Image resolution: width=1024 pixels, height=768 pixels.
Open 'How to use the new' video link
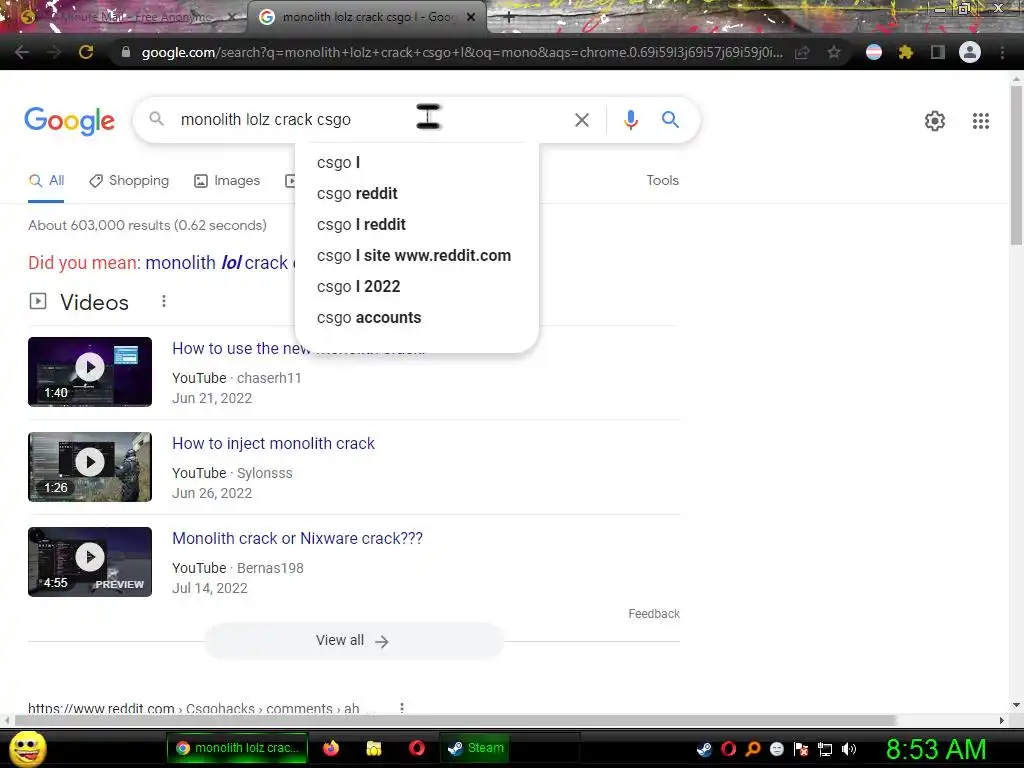(240, 349)
